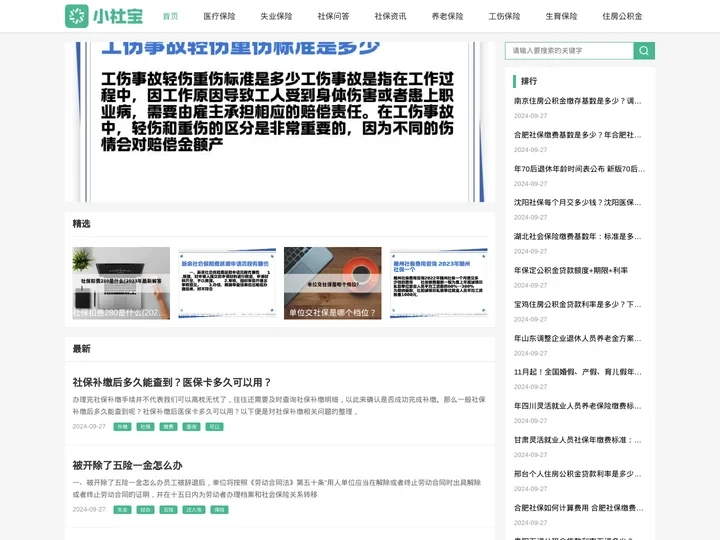720x540 pixels.
Task: Open ranking link 年保定公积金贷款额度
Action: tap(571, 270)
